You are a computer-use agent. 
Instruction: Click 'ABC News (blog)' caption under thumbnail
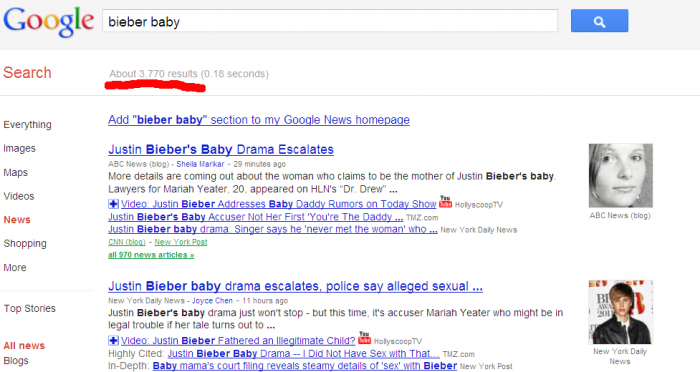tap(620, 216)
